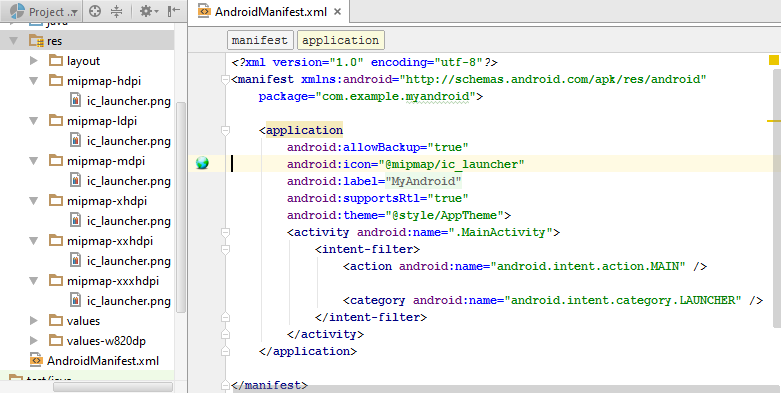Screen dimensions: 781x393
Task: Click "android.intent.action.MAIN" text
Action: (x=588, y=266)
